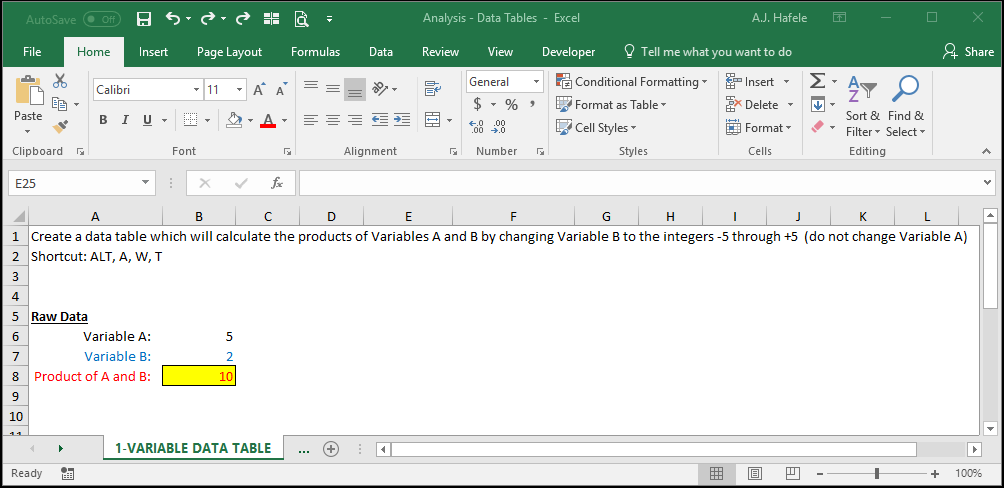Open the File menu
Image resolution: width=1004 pixels, height=488 pixels.
click(32, 52)
